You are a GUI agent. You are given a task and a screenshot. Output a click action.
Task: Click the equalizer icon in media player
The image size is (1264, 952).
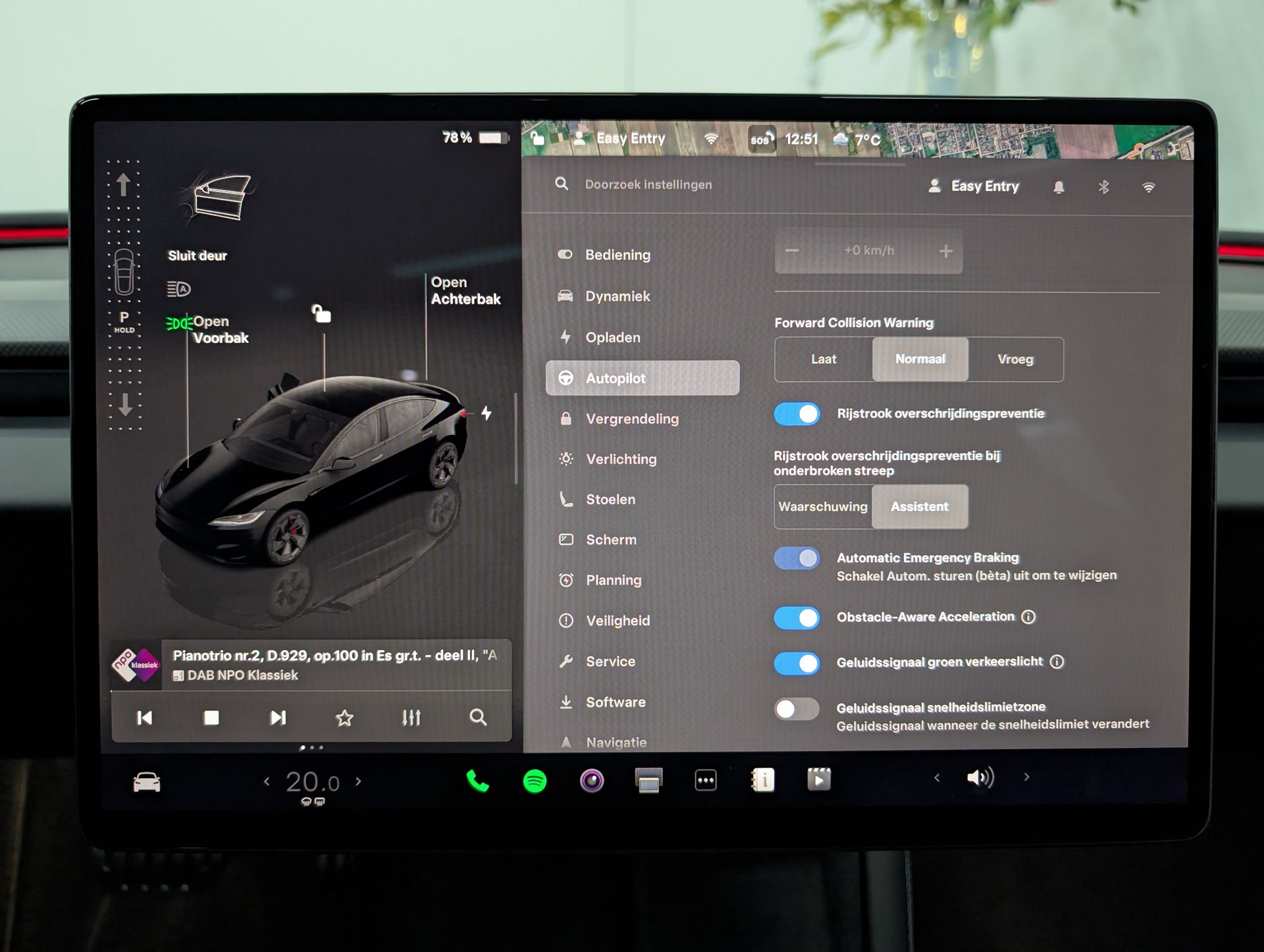pos(411,718)
